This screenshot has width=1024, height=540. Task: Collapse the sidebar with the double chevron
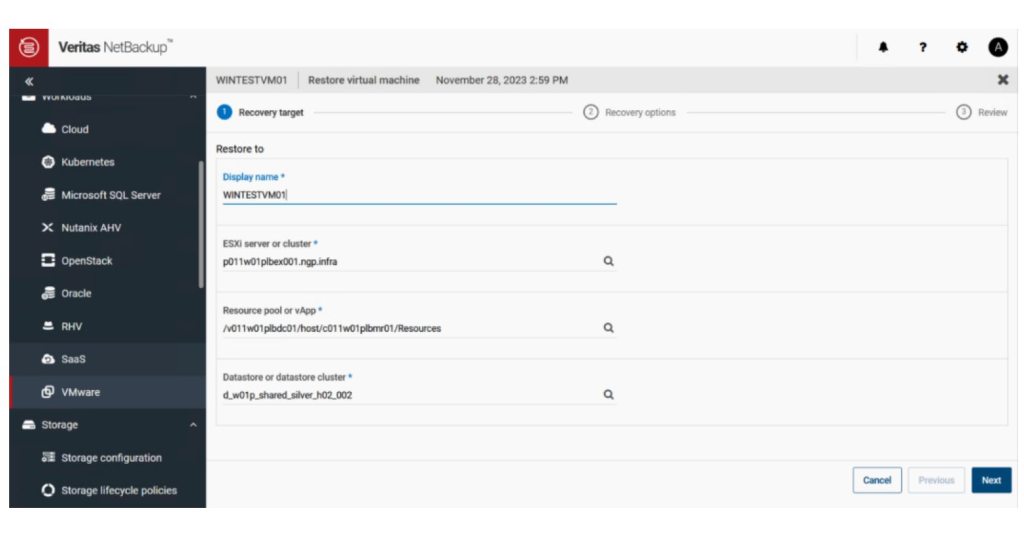[x=29, y=82]
